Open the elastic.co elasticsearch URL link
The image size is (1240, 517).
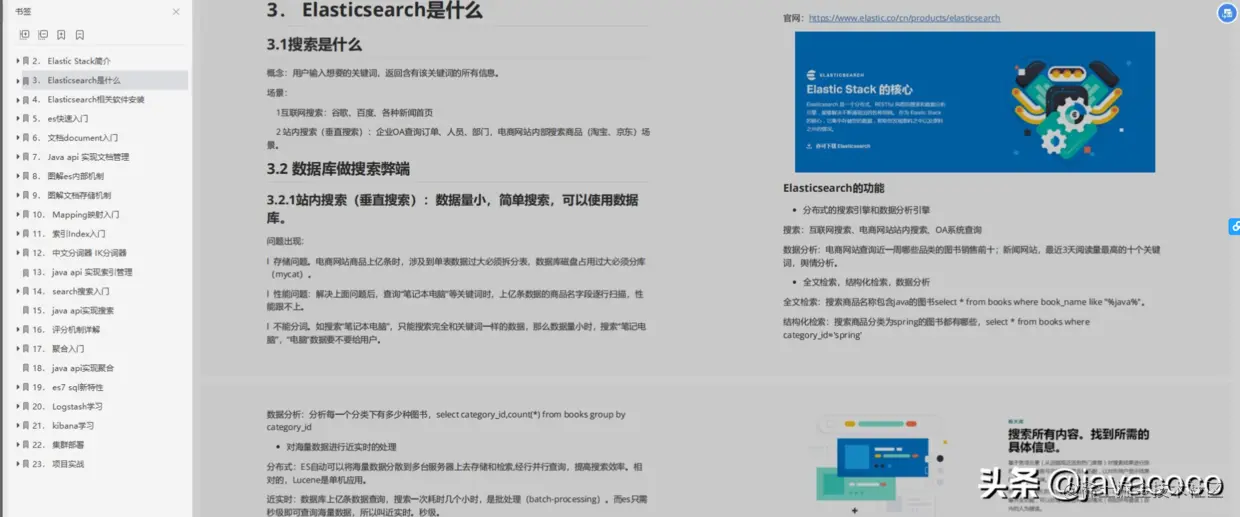[904, 18]
